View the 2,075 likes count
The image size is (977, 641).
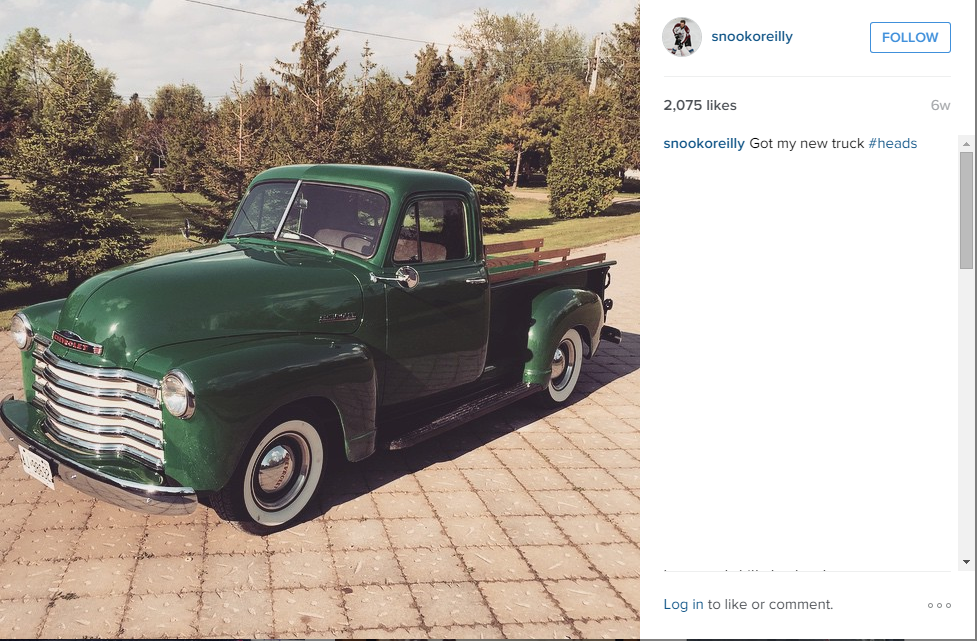[700, 105]
